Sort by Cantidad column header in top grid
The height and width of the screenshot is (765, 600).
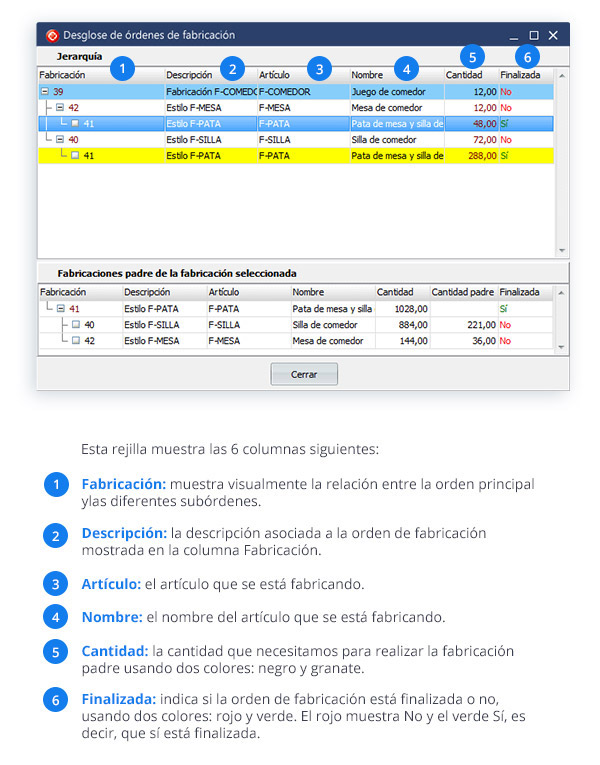464,75
